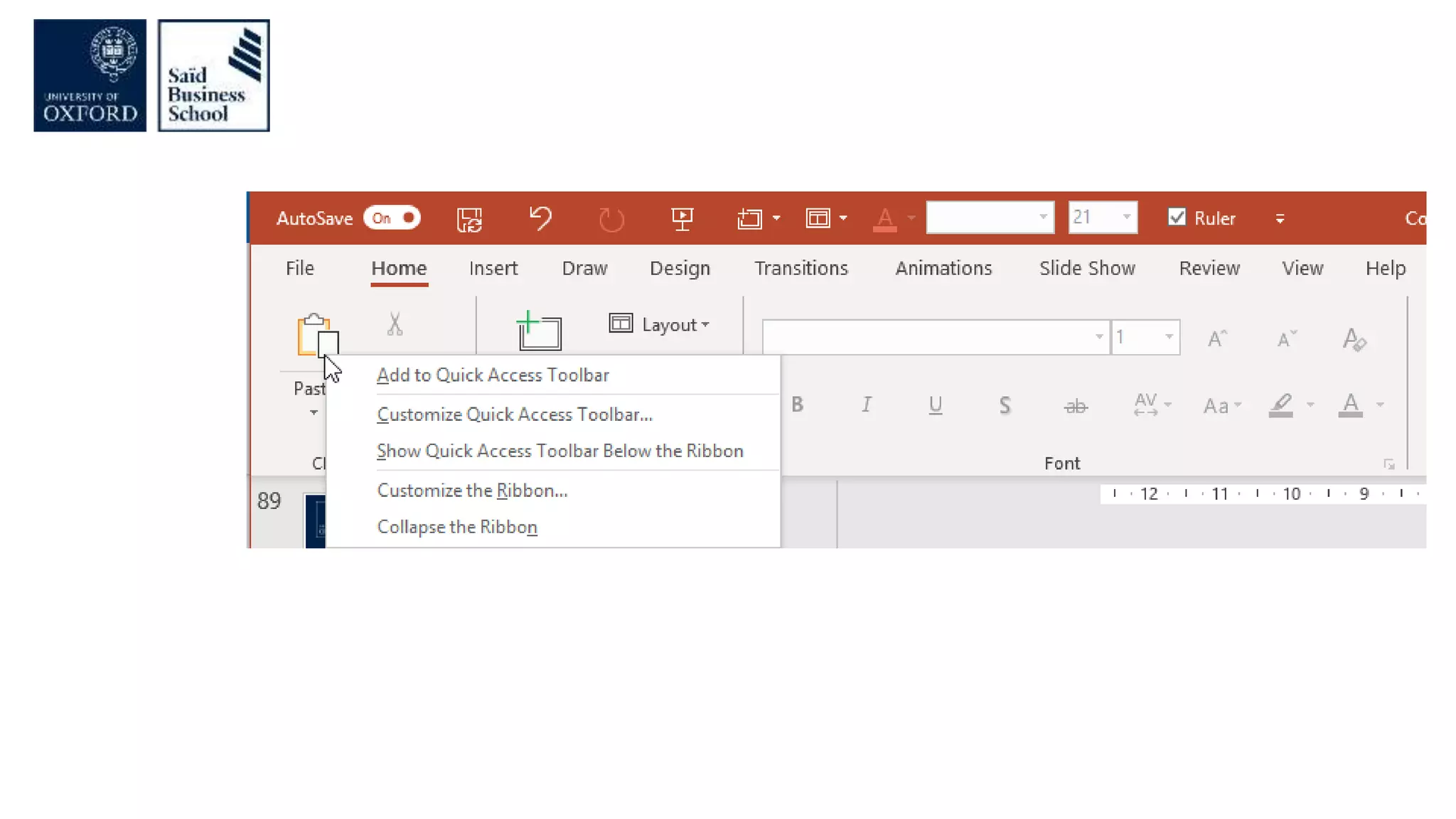1456x819 pixels.
Task: Switch to the Insert tab
Action: 493,269
